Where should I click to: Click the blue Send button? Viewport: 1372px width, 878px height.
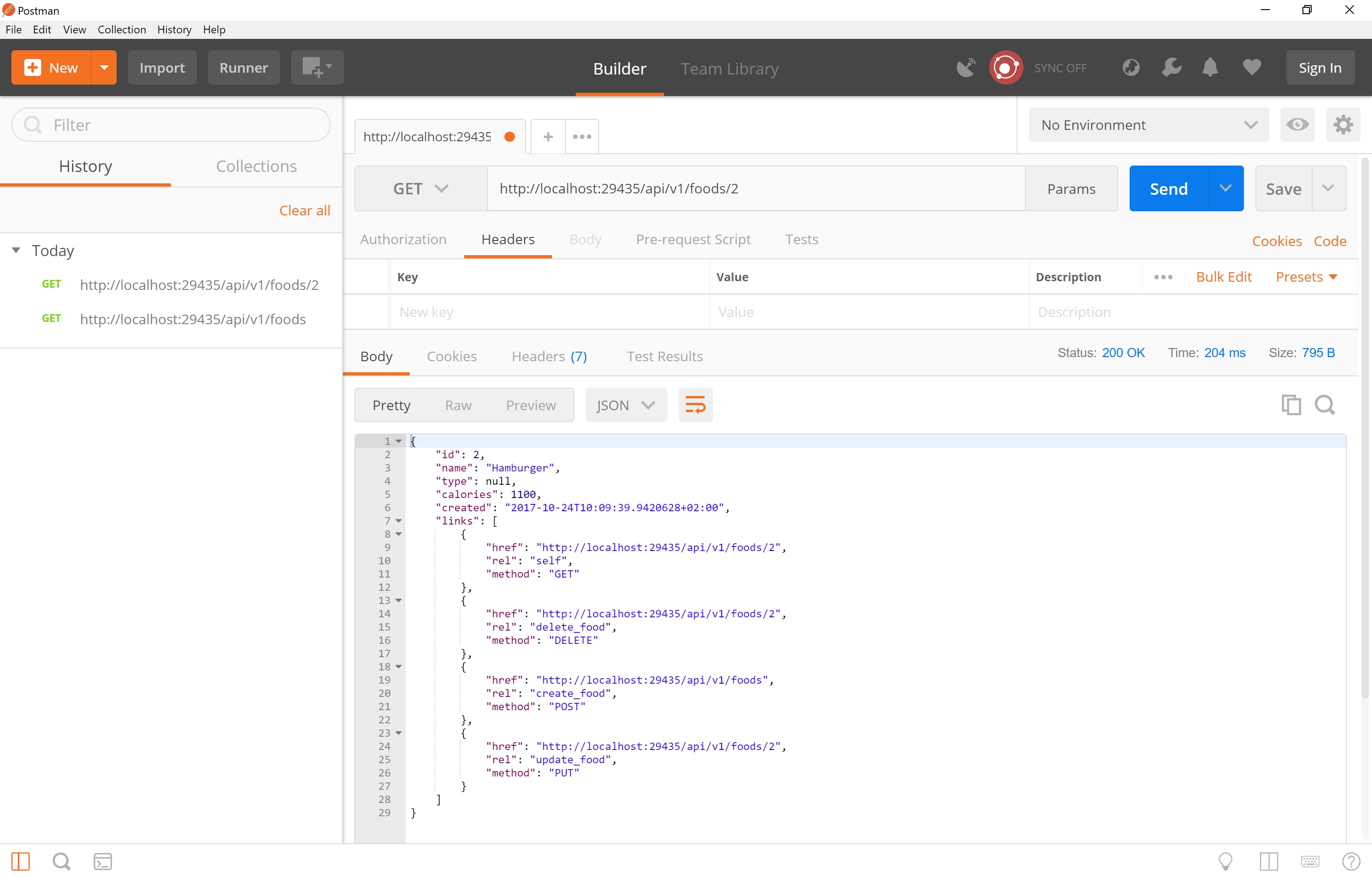1168,189
